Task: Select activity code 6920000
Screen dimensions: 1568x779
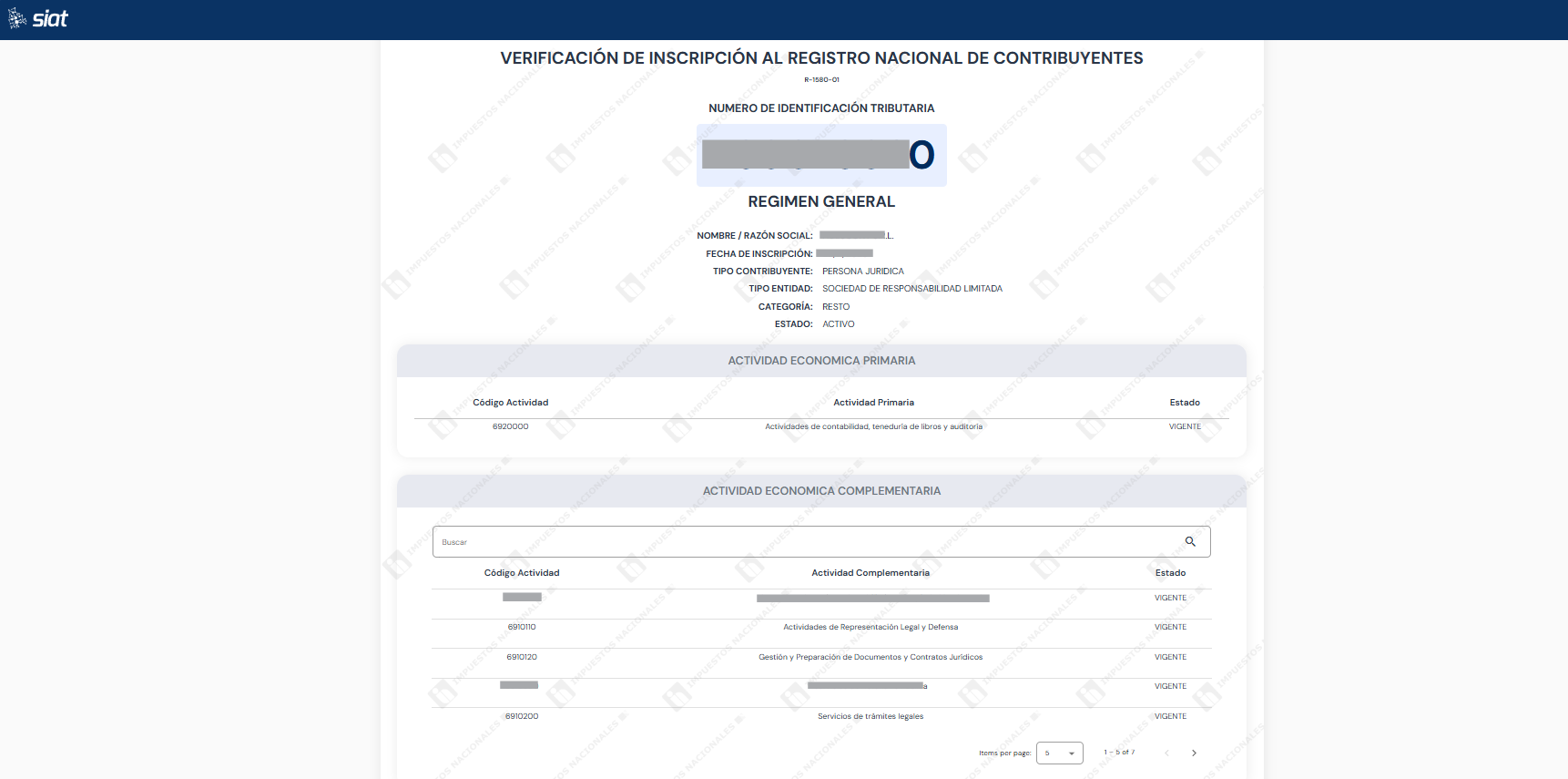Action: pyautogui.click(x=510, y=426)
